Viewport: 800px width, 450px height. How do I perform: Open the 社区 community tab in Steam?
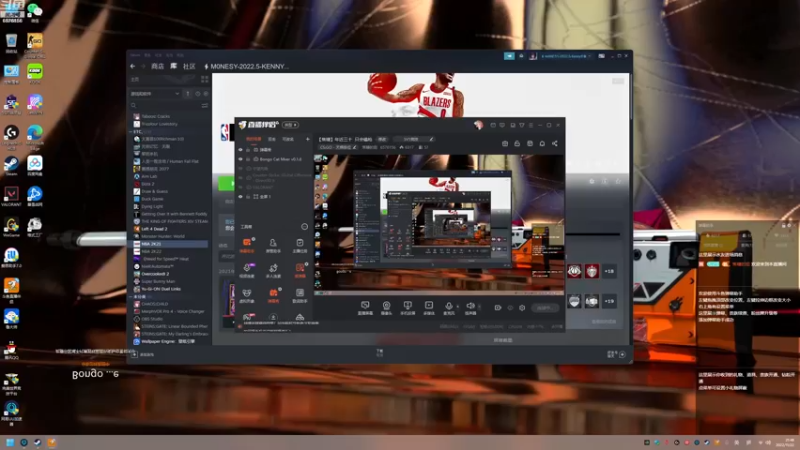click(x=189, y=66)
